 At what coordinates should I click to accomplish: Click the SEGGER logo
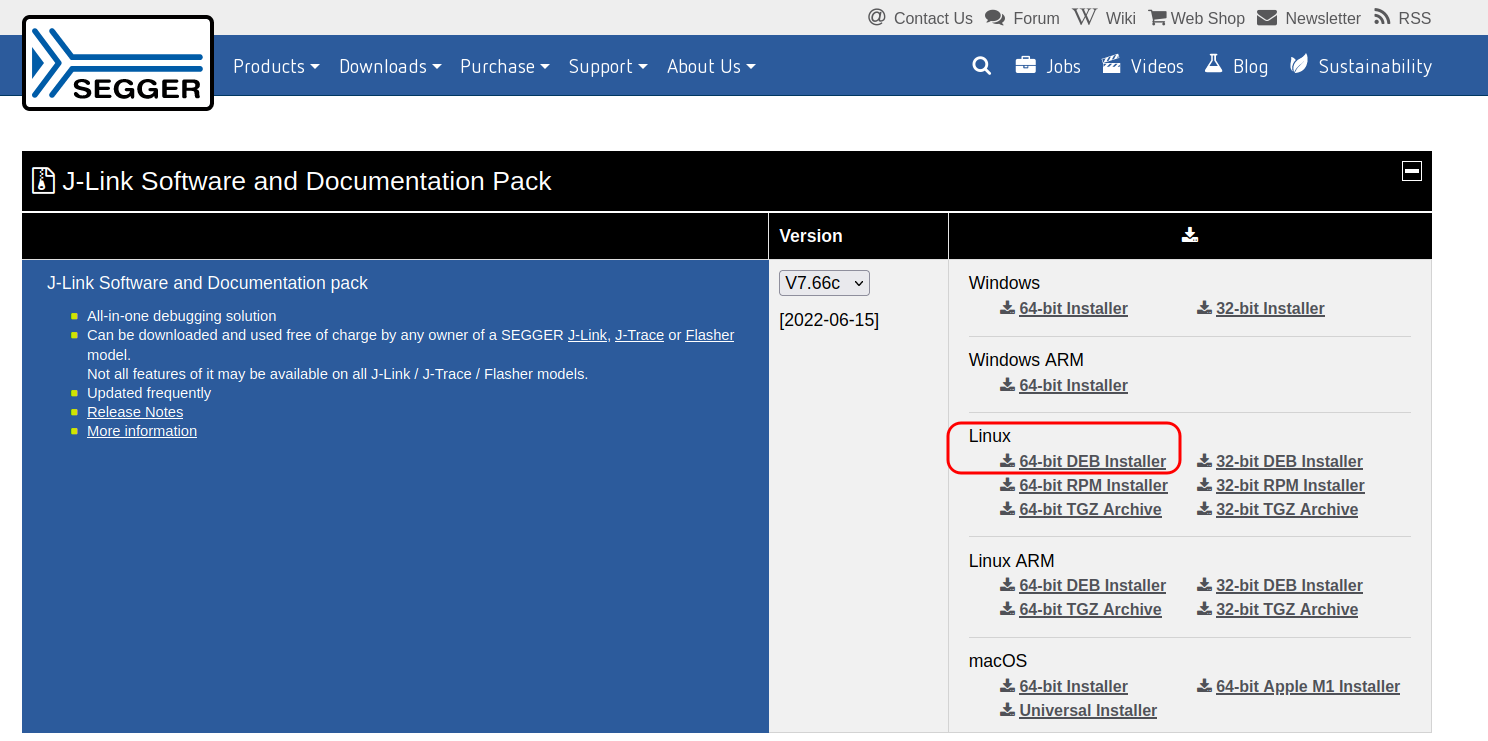point(118,62)
